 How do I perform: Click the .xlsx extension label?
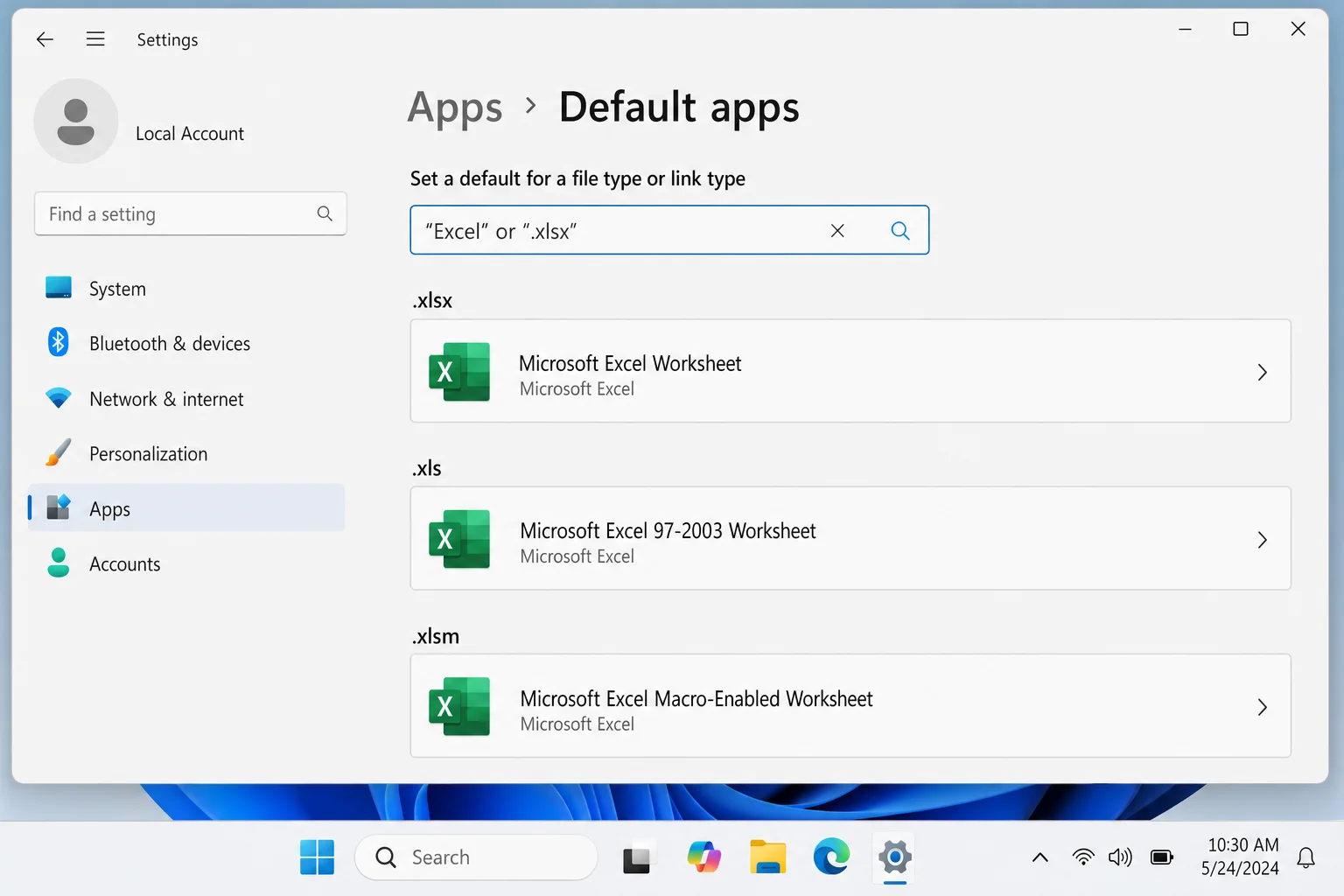pyautogui.click(x=432, y=301)
